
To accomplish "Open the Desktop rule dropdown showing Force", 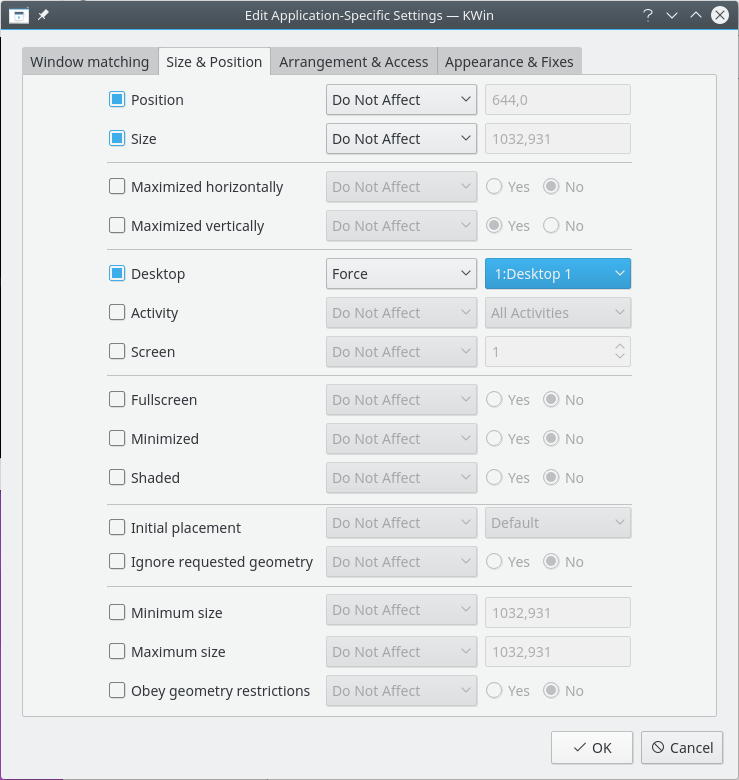I will (401, 274).
